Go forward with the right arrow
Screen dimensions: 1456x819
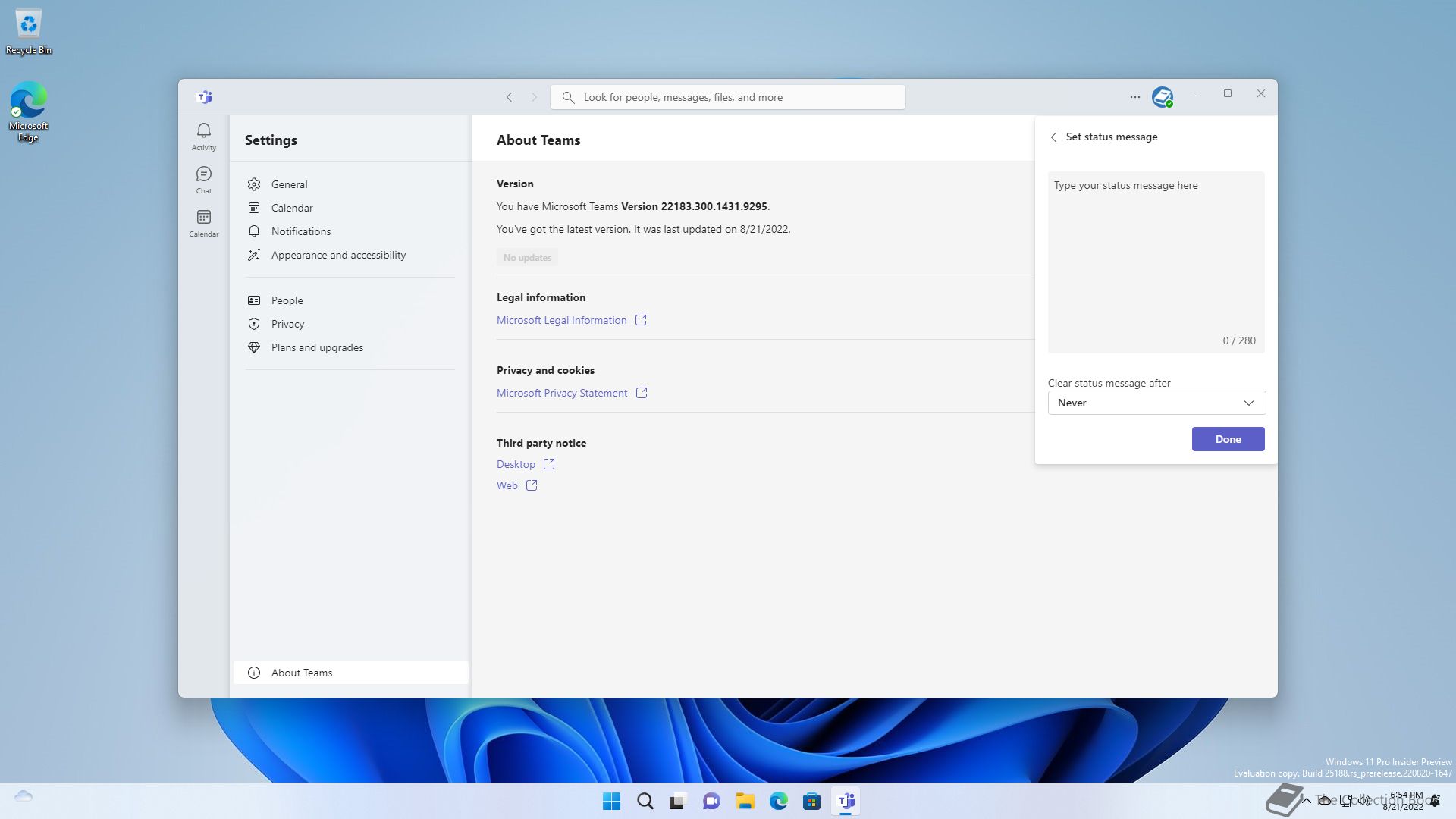[x=534, y=97]
